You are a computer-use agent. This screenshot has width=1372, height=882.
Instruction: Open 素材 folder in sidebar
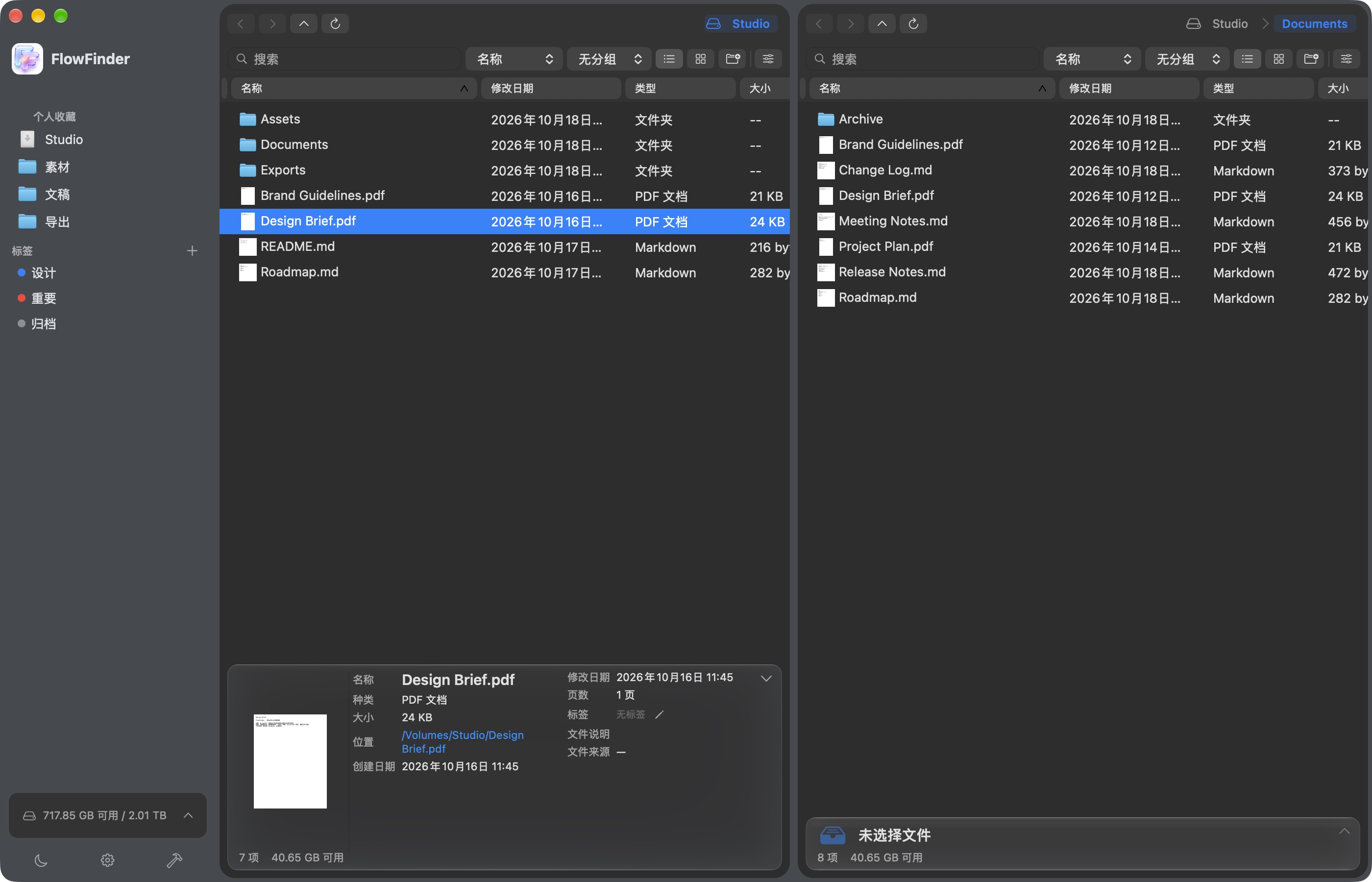(108, 167)
